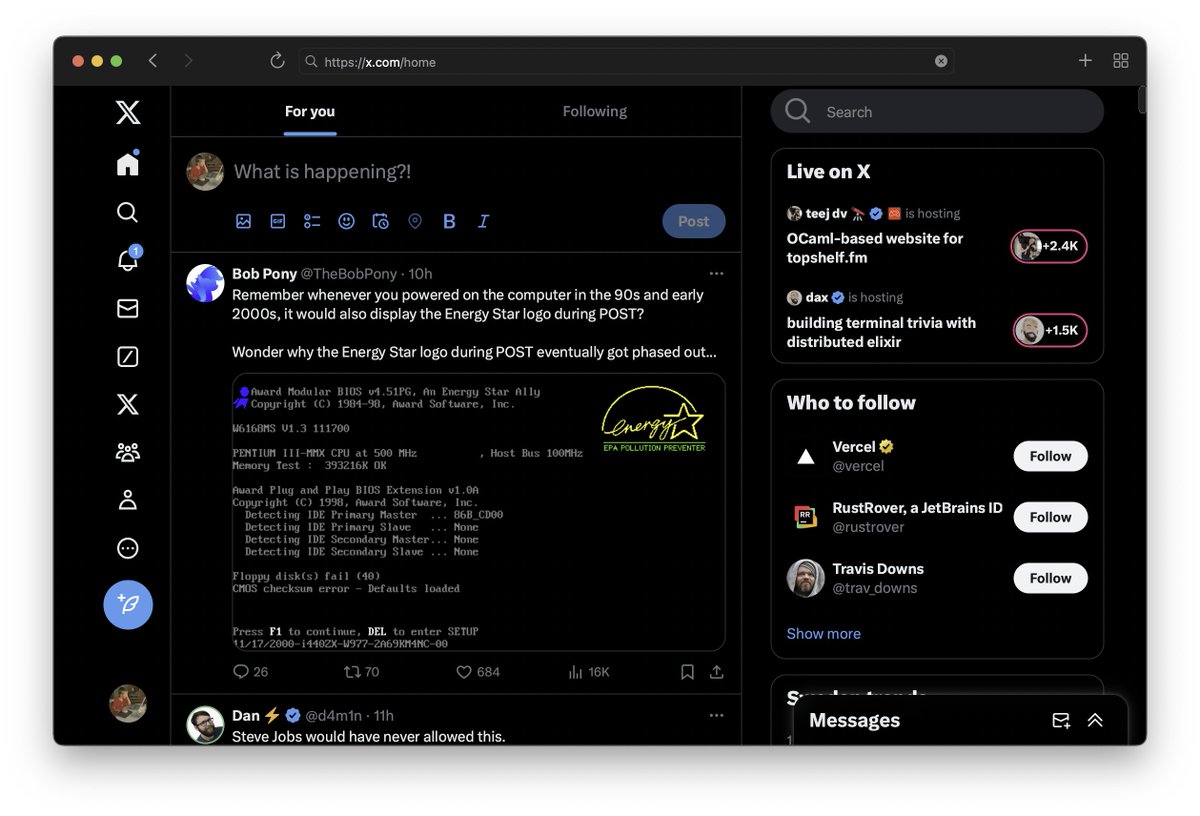Toggle bold formatting in composer
Viewport: 1200px width, 816px height.
tap(449, 221)
